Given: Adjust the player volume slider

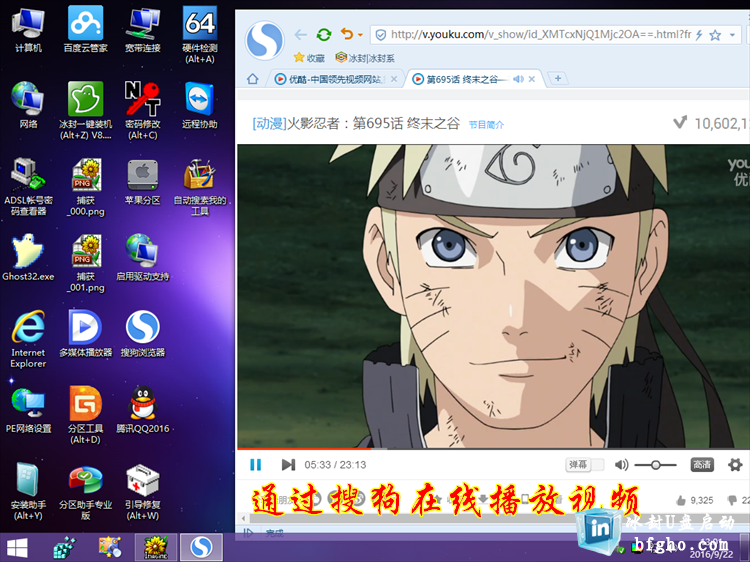Looking at the screenshot, I should [x=655, y=464].
